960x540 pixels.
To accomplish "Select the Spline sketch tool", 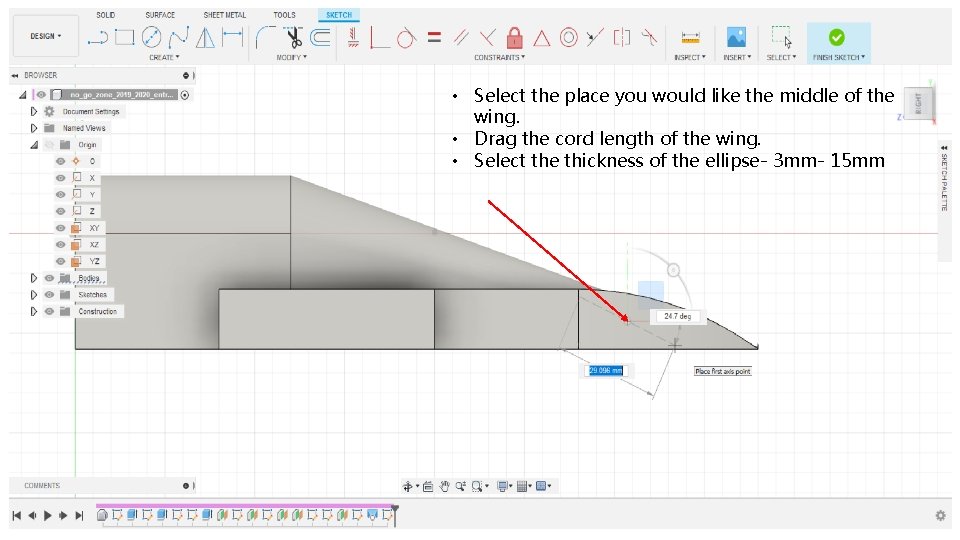I will [x=179, y=38].
